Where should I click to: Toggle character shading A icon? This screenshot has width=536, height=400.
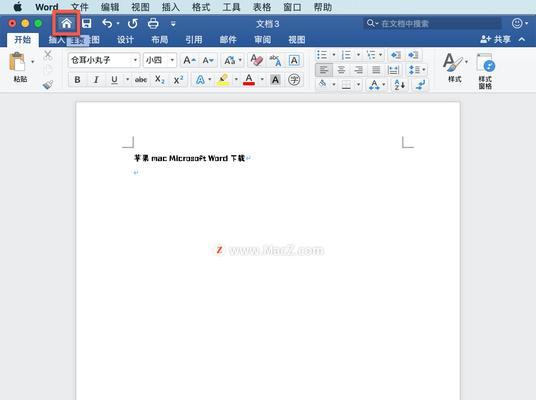(275, 80)
